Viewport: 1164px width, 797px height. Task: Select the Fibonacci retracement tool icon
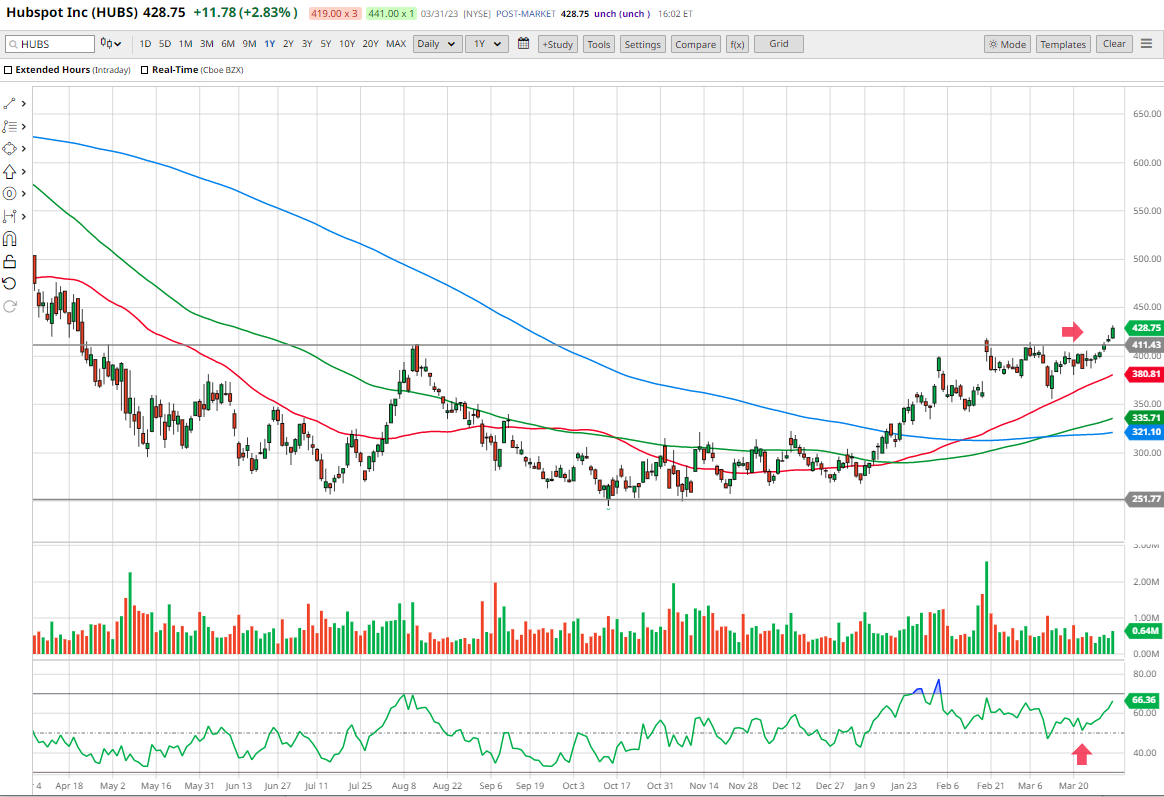tap(10, 126)
